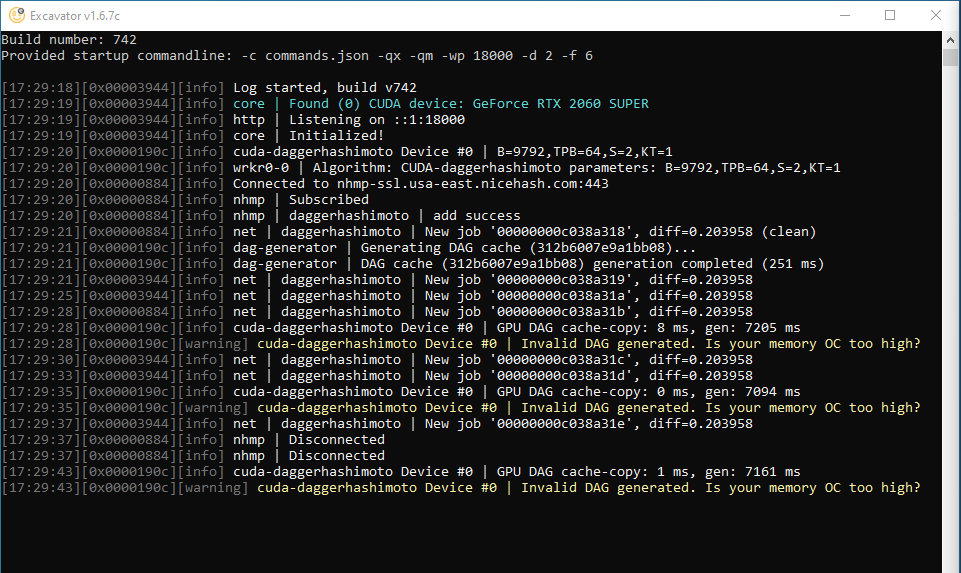The width and height of the screenshot is (961, 573).
Task: Click 'Log started, build v742' text
Action: pyautogui.click(x=325, y=88)
